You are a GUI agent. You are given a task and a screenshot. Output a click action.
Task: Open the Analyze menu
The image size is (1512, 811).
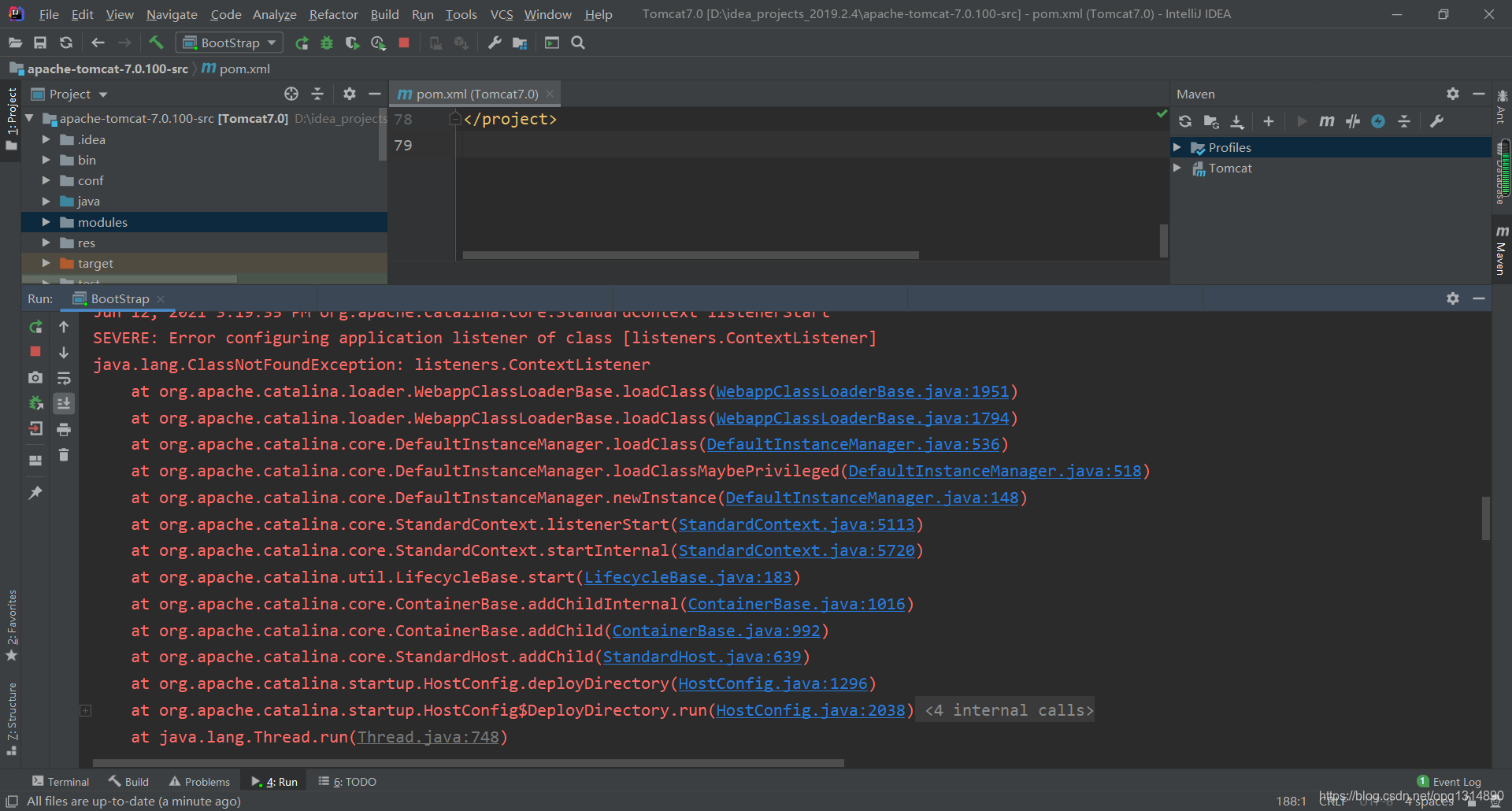274,14
